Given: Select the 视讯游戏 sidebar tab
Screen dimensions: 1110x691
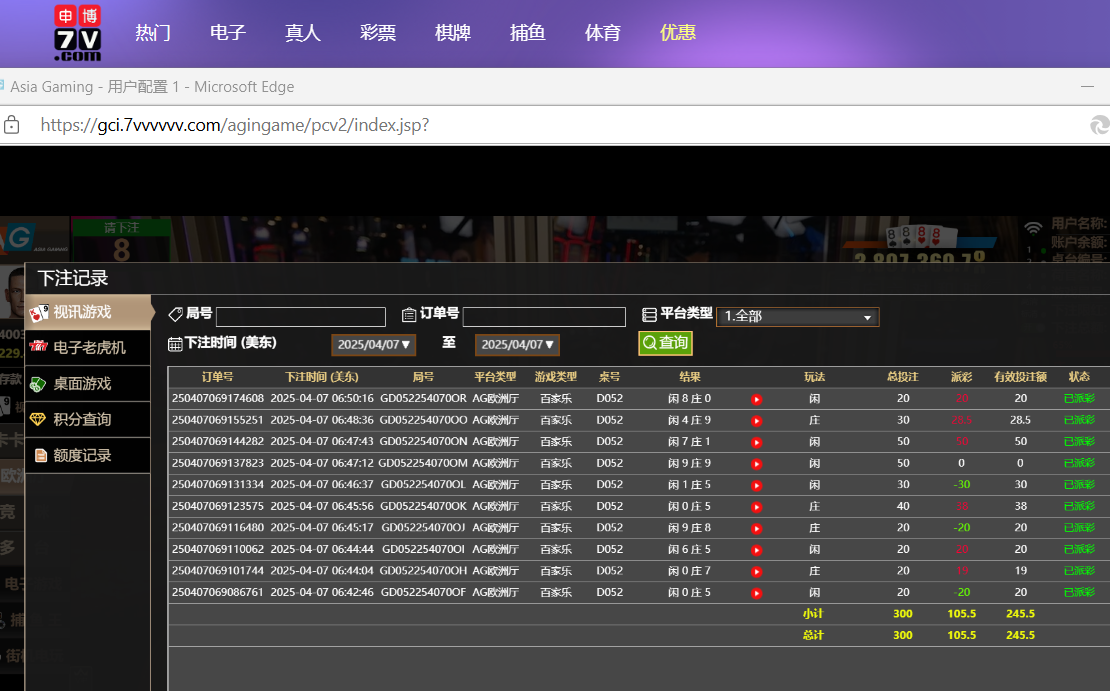Looking at the screenshot, I should 88,312.
